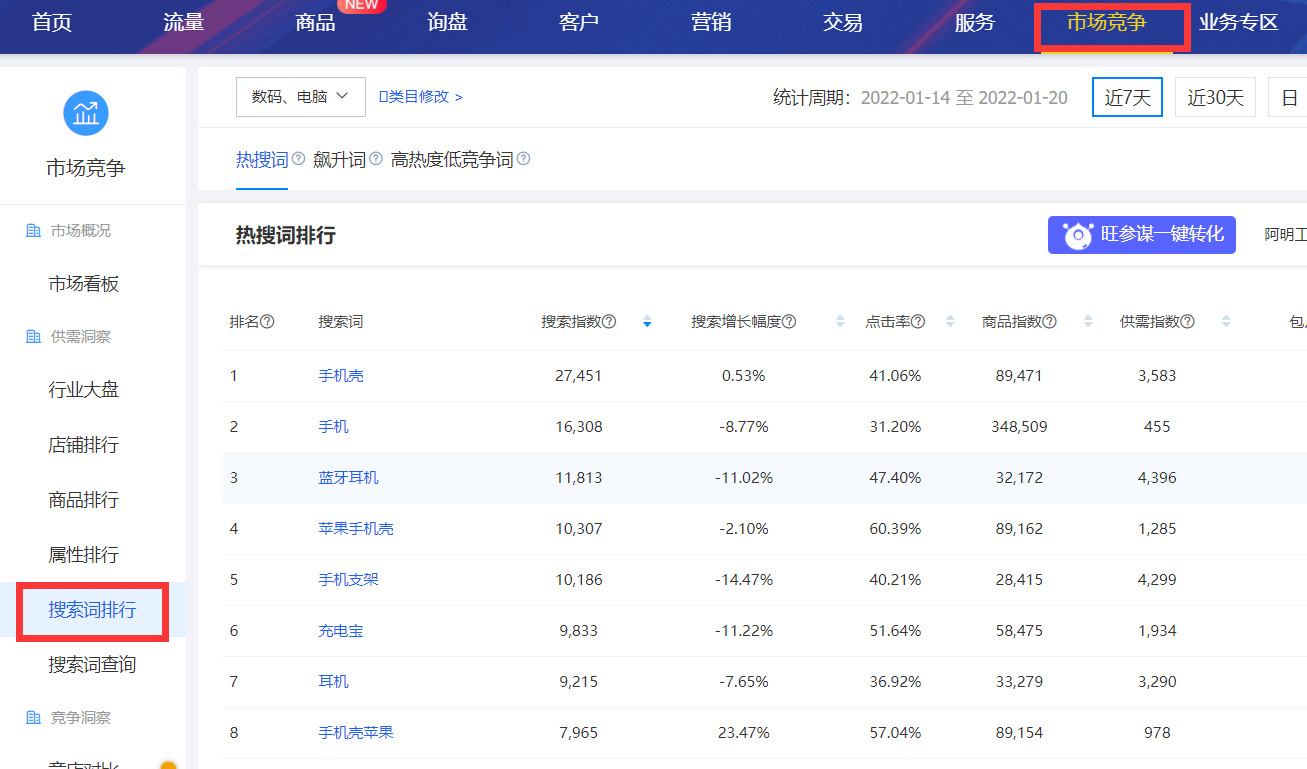This screenshot has height=769, width=1307.
Task: Open 商品 in top navigation
Action: (316, 22)
